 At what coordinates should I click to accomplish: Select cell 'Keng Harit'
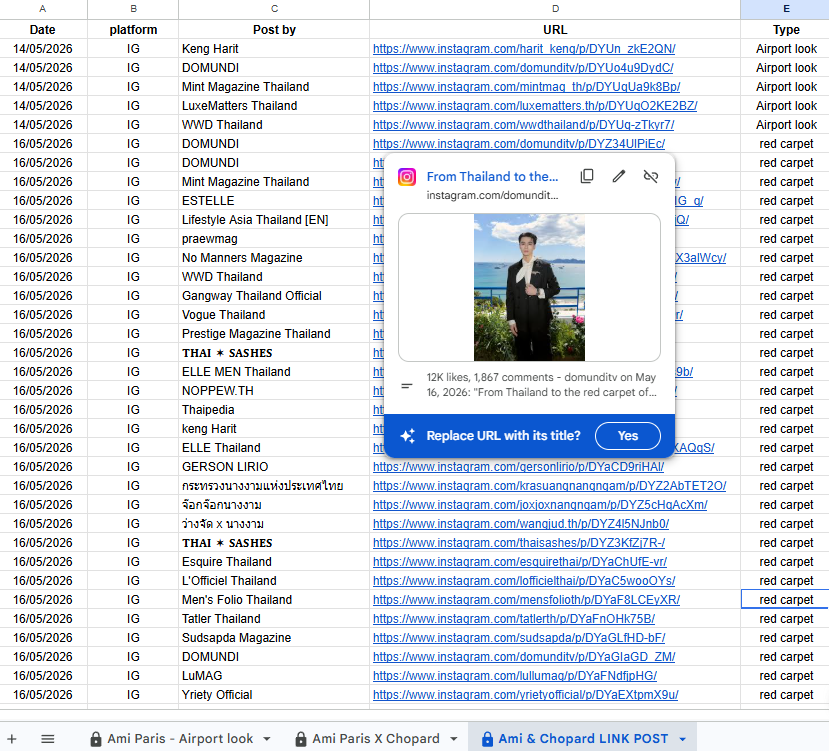pos(274,49)
